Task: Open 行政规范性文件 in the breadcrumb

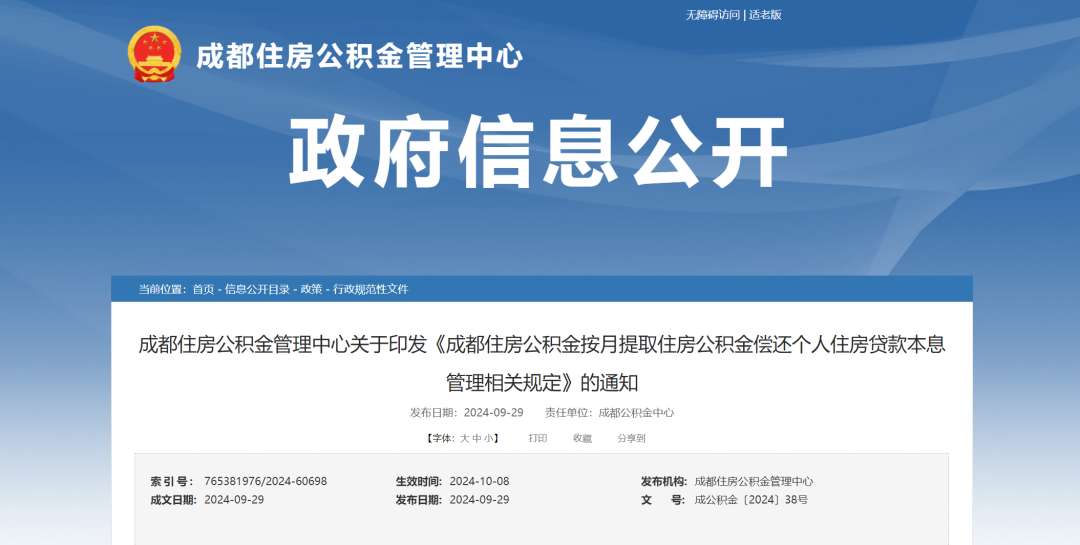Action: (x=371, y=289)
